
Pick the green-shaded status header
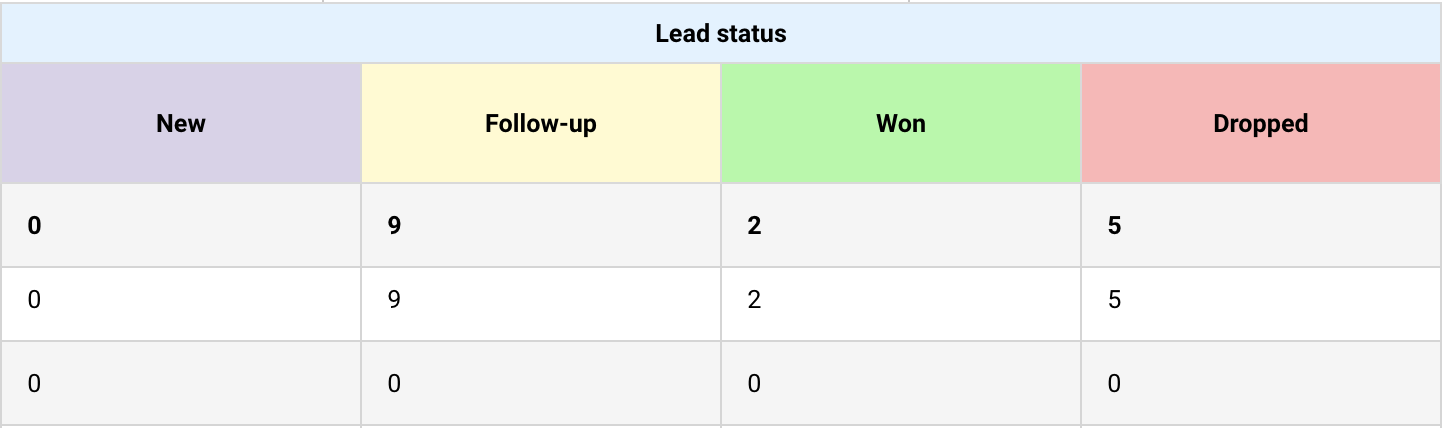tap(901, 124)
